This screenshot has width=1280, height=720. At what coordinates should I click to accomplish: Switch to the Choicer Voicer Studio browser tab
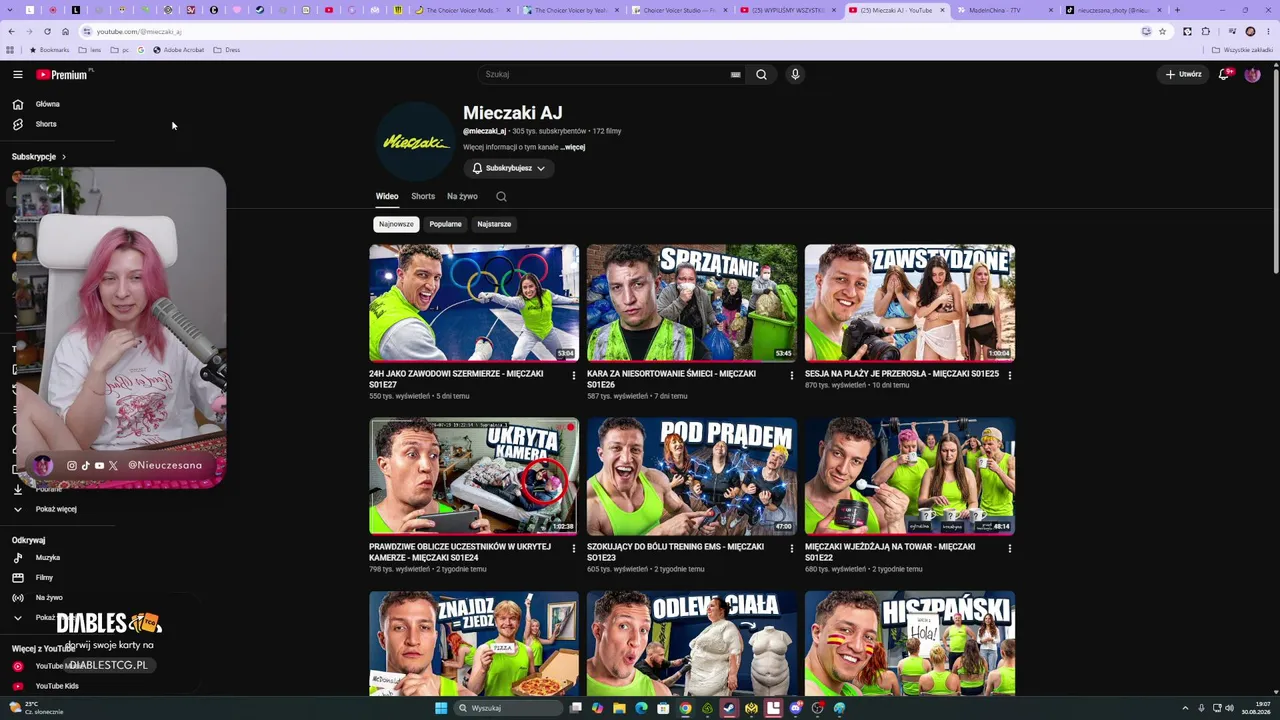pyautogui.click(x=680, y=10)
